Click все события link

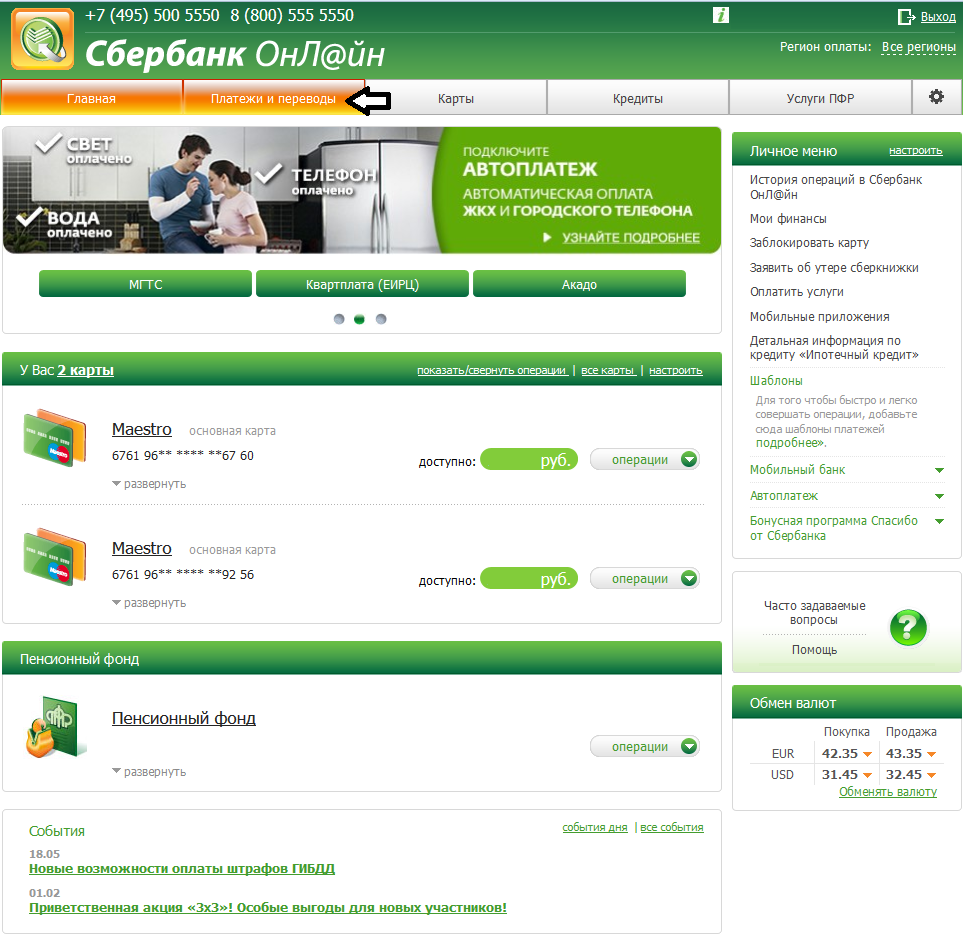point(672,827)
